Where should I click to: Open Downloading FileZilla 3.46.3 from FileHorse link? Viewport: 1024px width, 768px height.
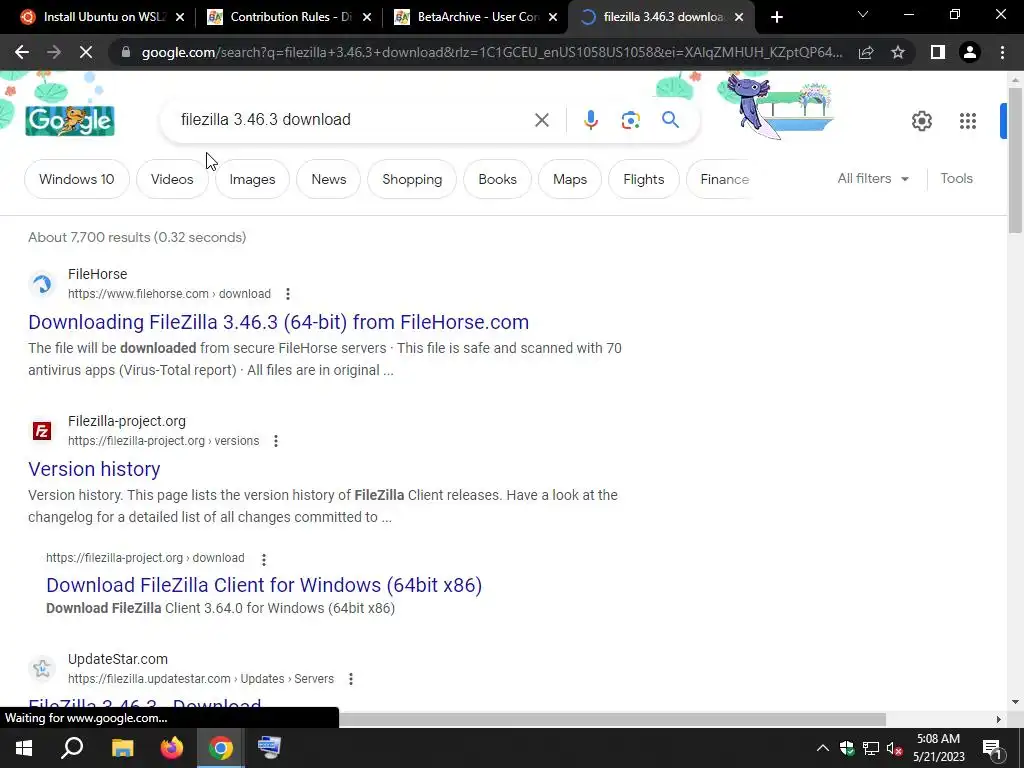[x=278, y=322]
